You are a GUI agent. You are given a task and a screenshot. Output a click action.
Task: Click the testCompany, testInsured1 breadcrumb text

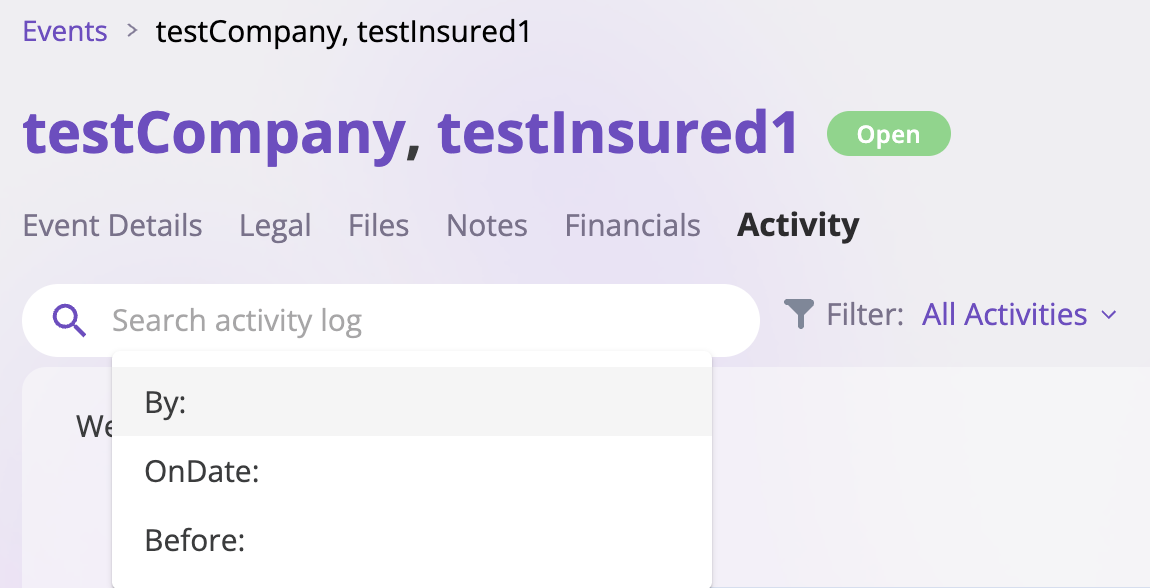coord(343,32)
